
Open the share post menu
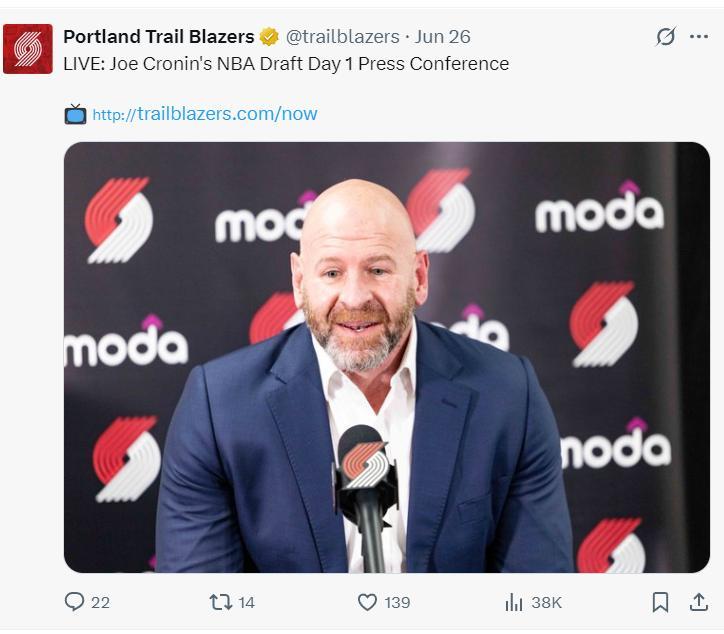pyautogui.click(x=698, y=602)
